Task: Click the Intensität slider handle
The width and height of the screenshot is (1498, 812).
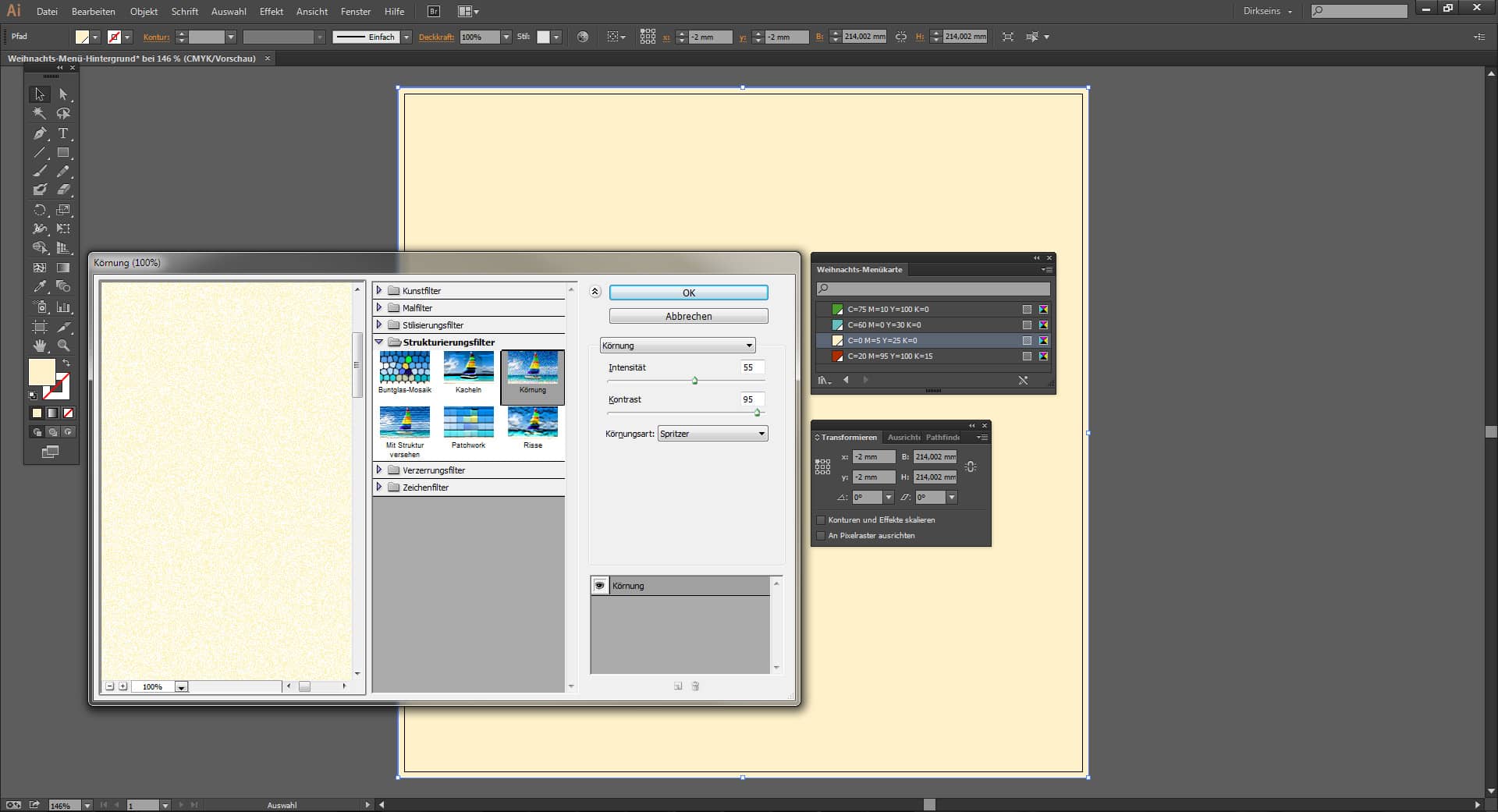Action: point(694,381)
